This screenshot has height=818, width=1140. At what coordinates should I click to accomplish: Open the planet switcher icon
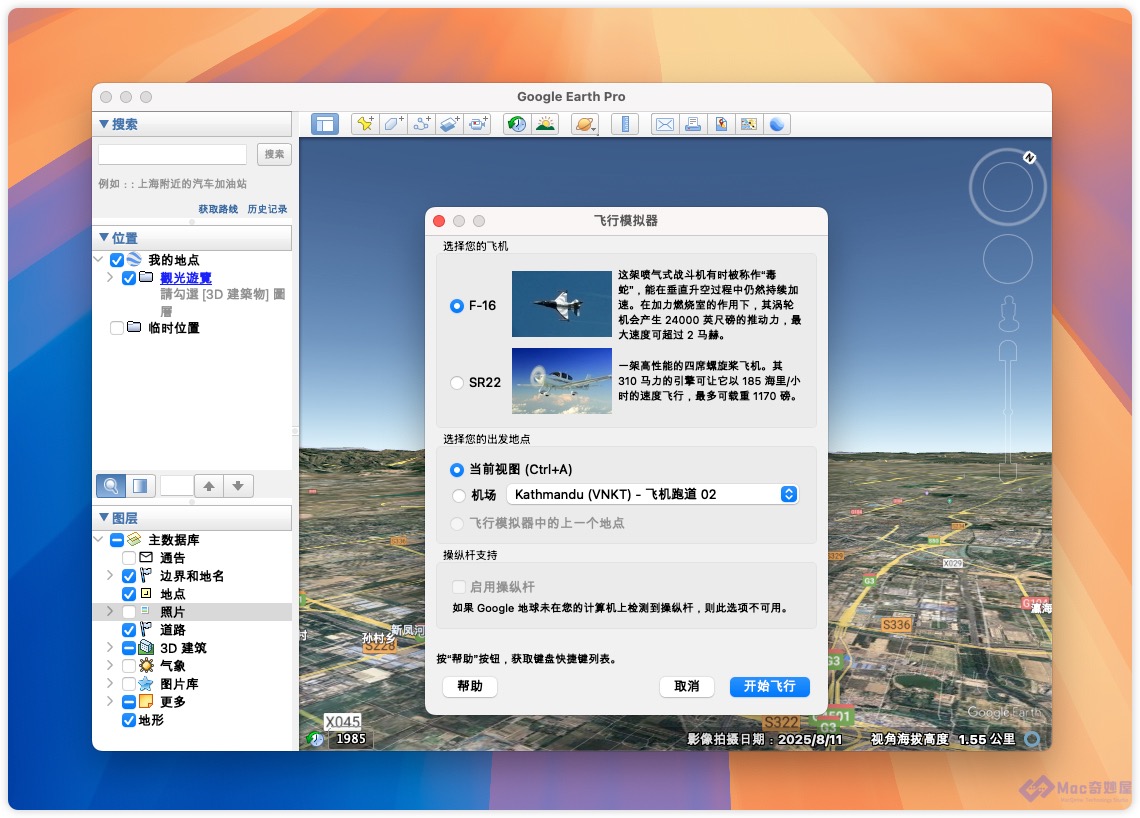pos(585,124)
